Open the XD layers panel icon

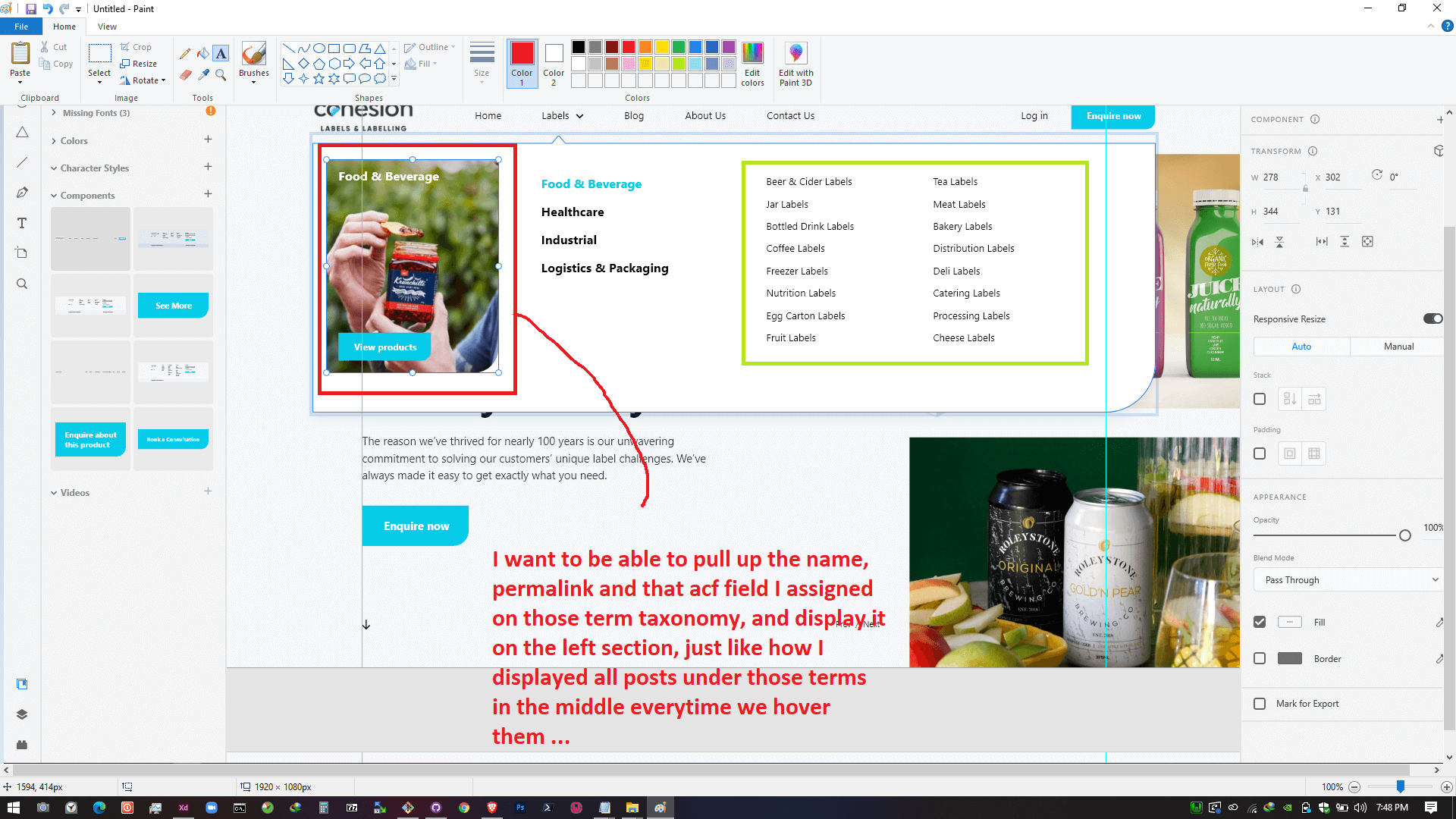pyautogui.click(x=22, y=714)
